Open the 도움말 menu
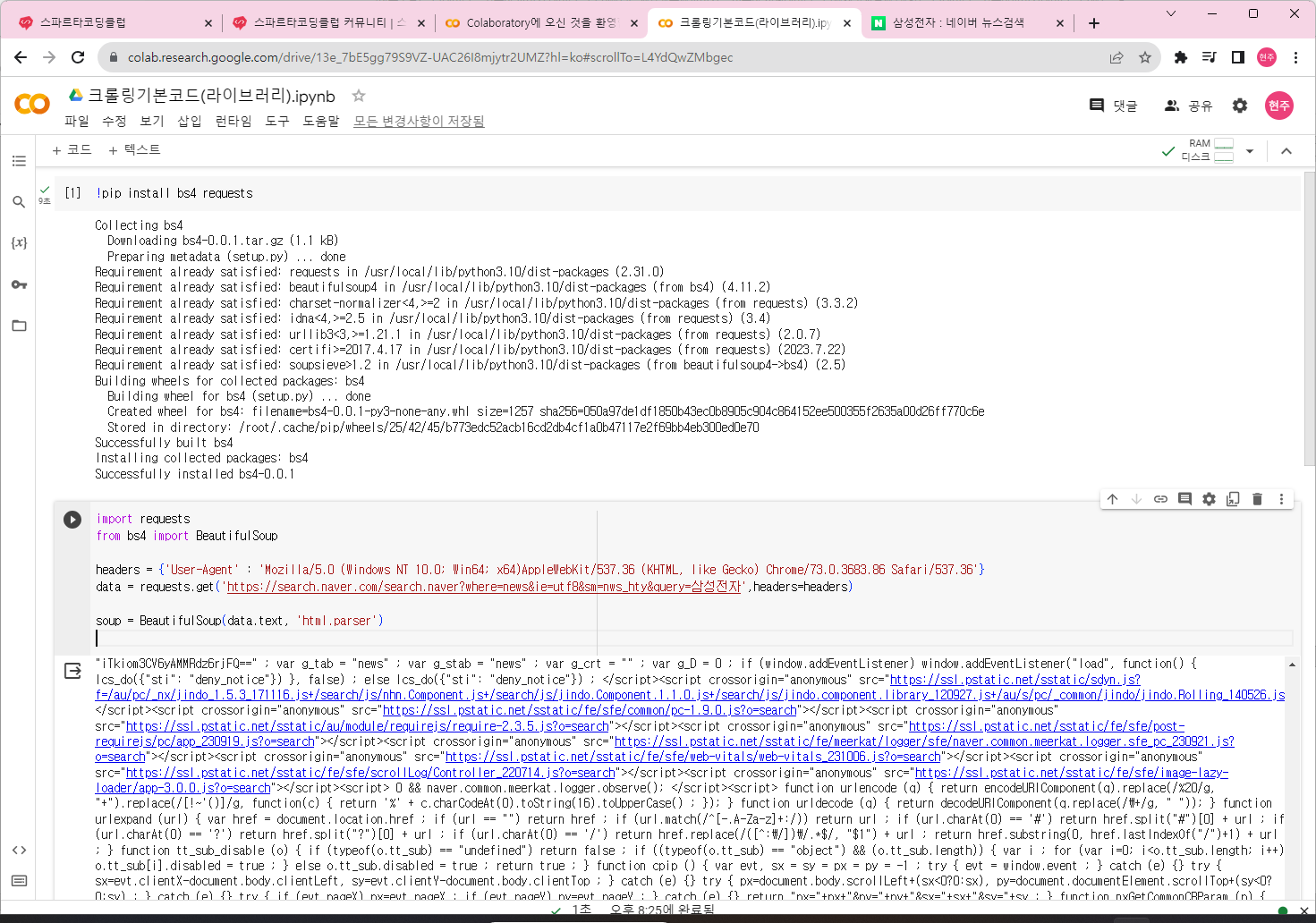This screenshot has height=923, width=1316. tap(321, 121)
